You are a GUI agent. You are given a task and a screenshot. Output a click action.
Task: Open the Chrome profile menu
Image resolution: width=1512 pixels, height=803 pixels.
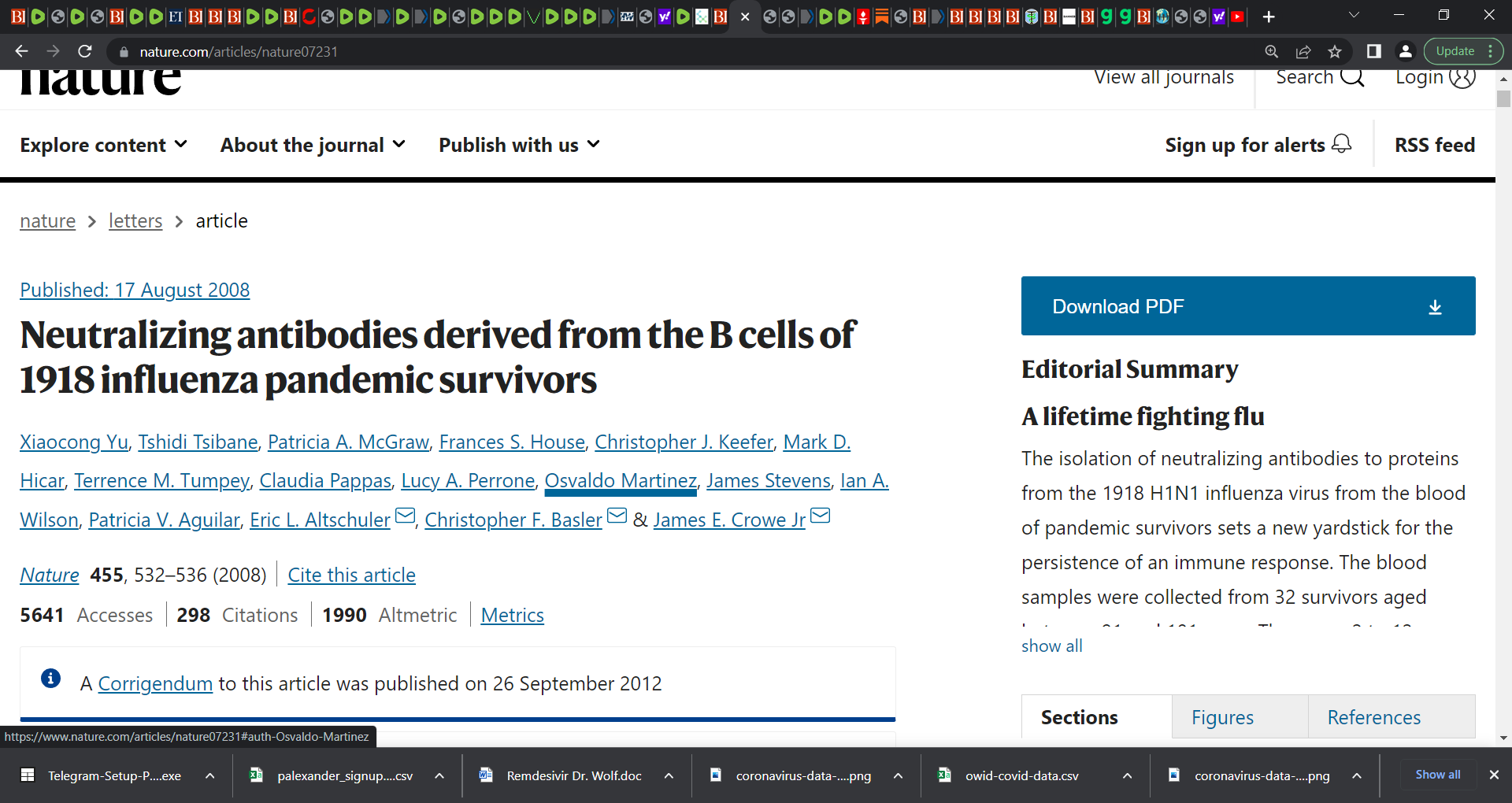click(x=1405, y=51)
